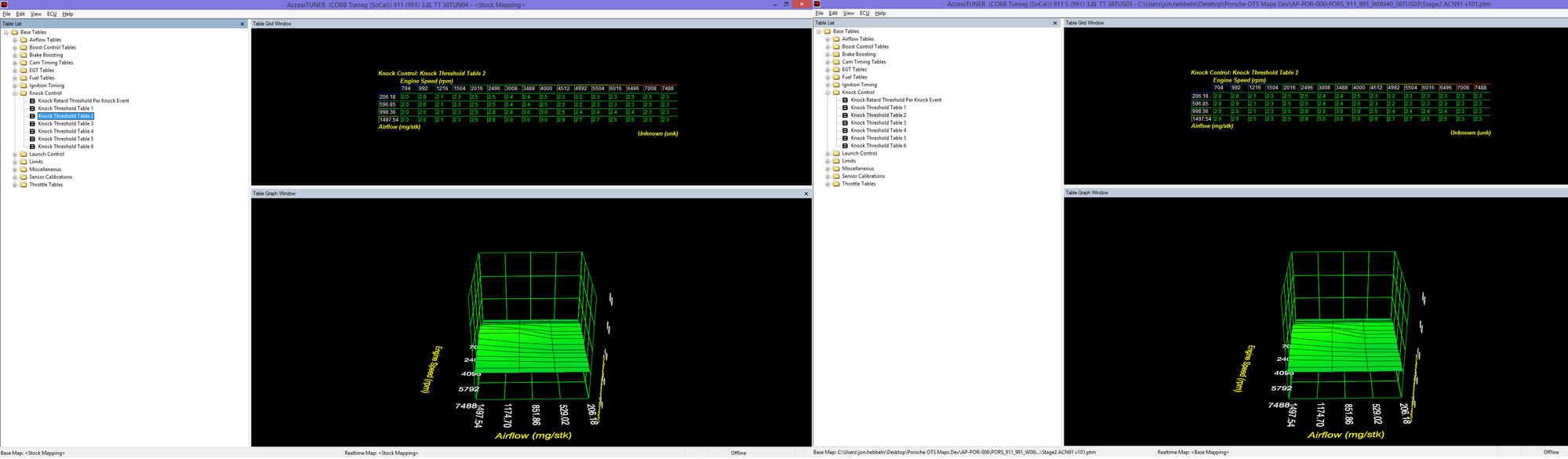The image size is (1568, 459).
Task: Expand Launch Control node in Stage2 window
Action: pos(828,154)
